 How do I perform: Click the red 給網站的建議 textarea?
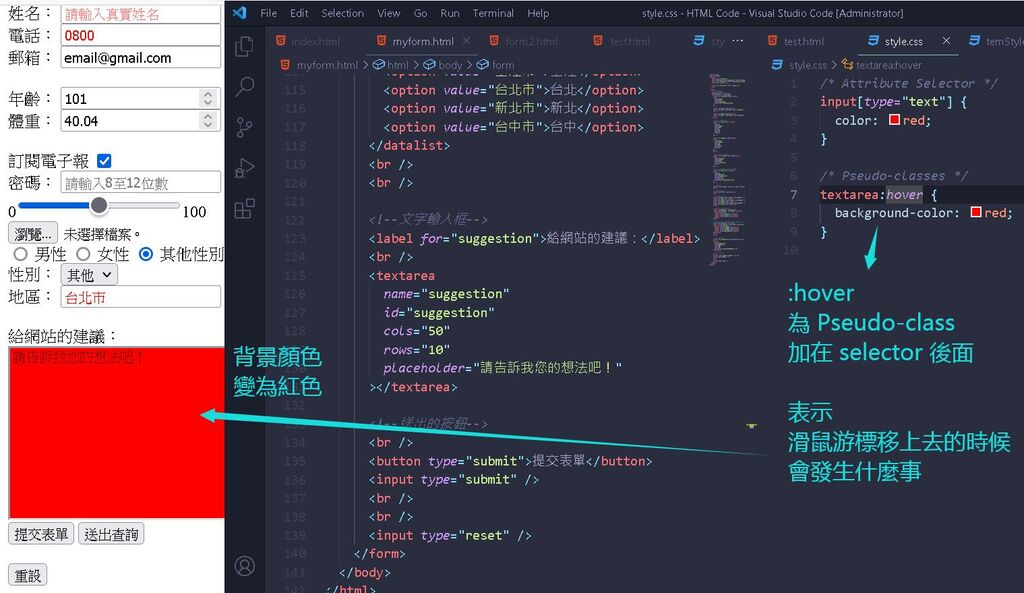pyautogui.click(x=116, y=433)
